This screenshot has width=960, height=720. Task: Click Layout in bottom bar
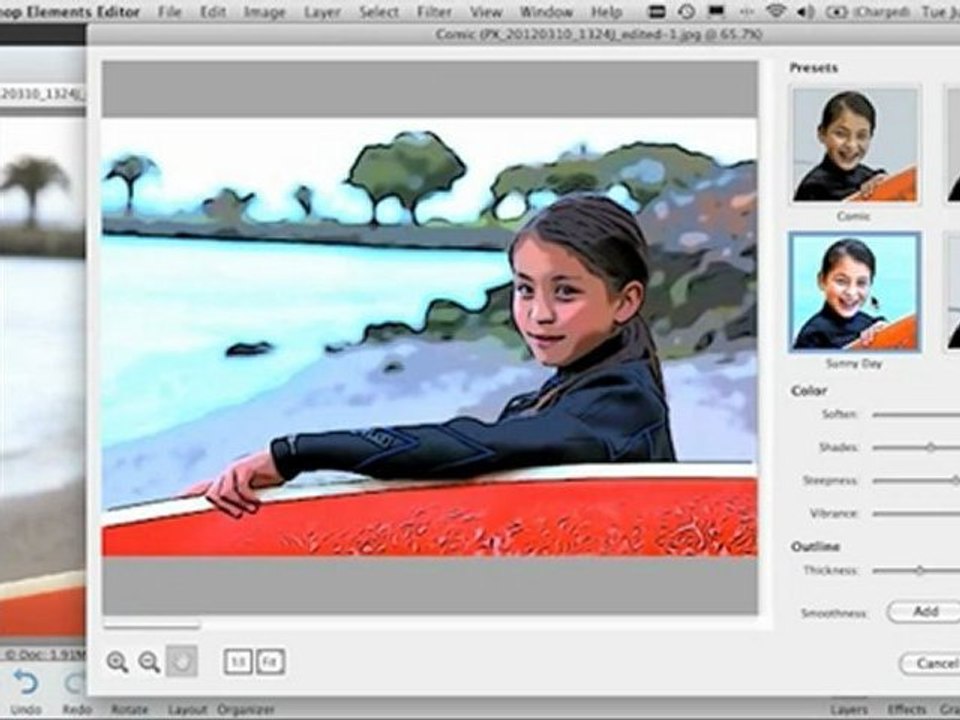(x=186, y=710)
